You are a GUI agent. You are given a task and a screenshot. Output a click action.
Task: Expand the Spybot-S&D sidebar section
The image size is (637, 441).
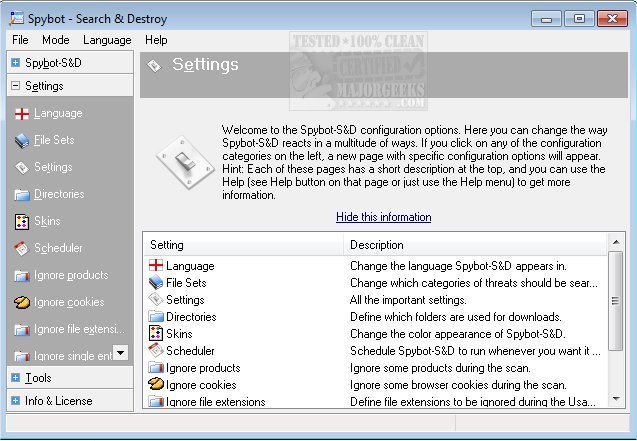[15, 63]
